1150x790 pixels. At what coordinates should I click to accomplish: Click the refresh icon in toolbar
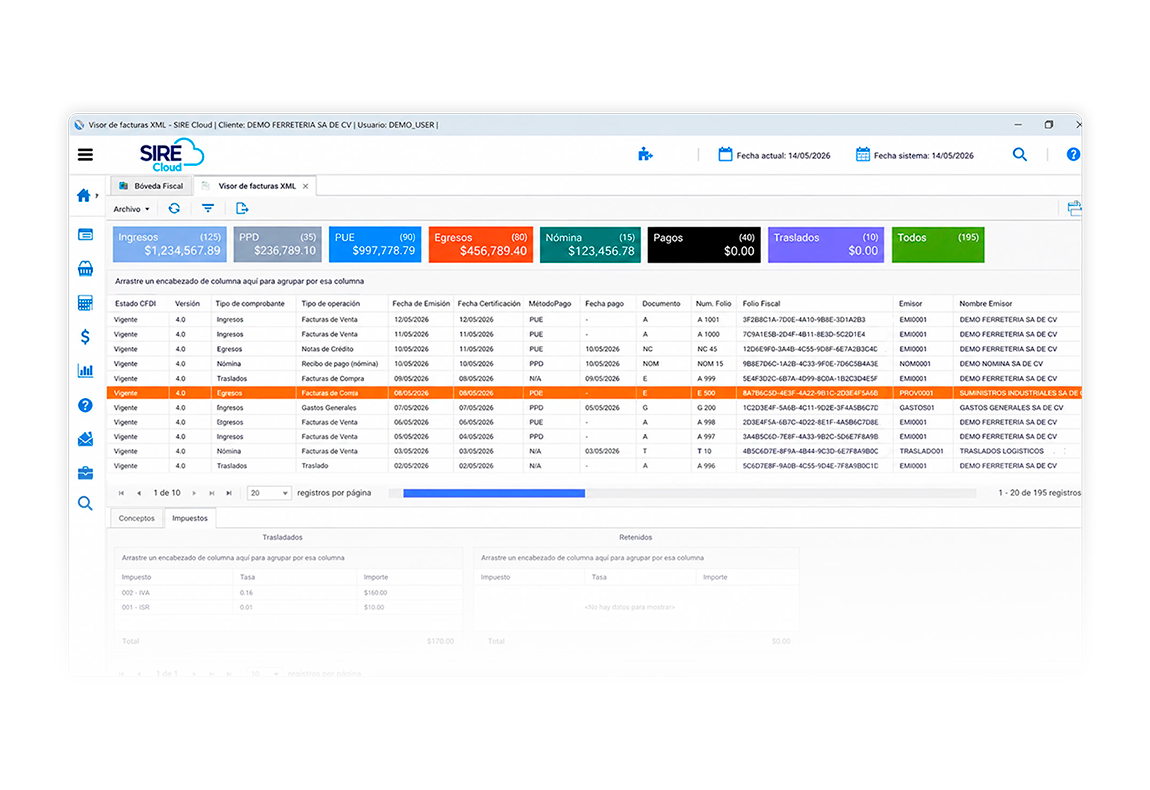[174, 208]
